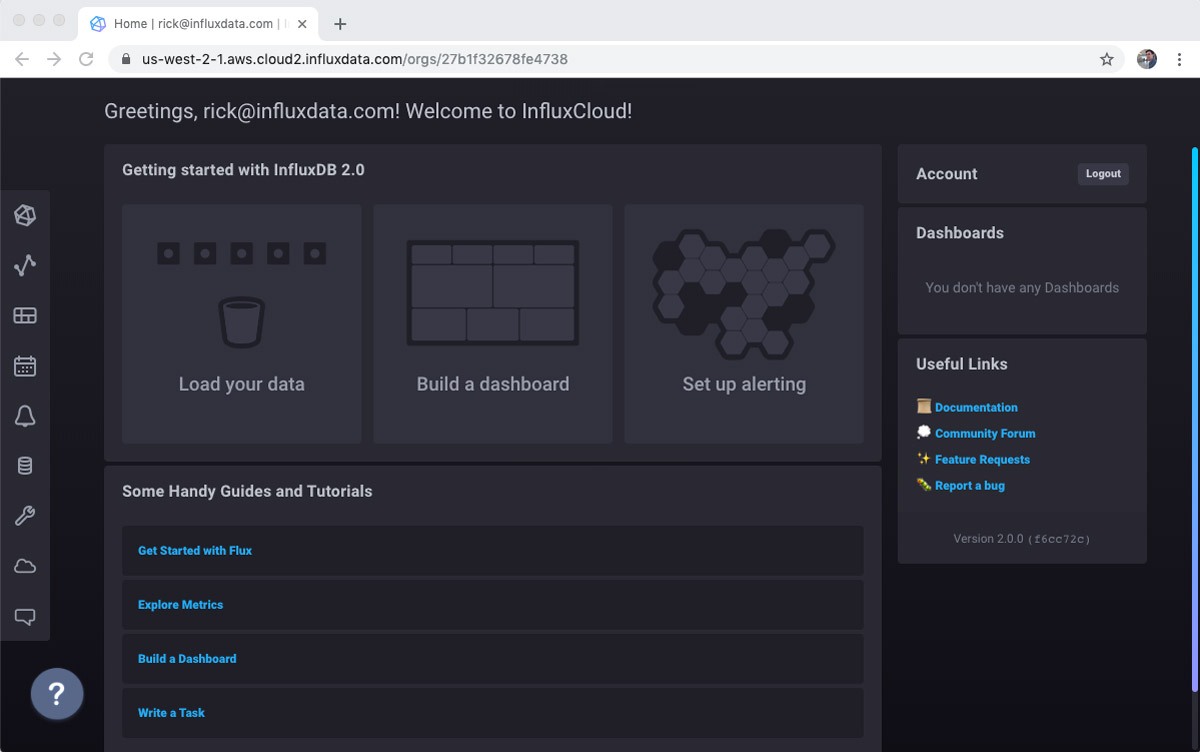Bookmark the page using the star icon
The height and width of the screenshot is (752, 1200).
pos(1107,59)
